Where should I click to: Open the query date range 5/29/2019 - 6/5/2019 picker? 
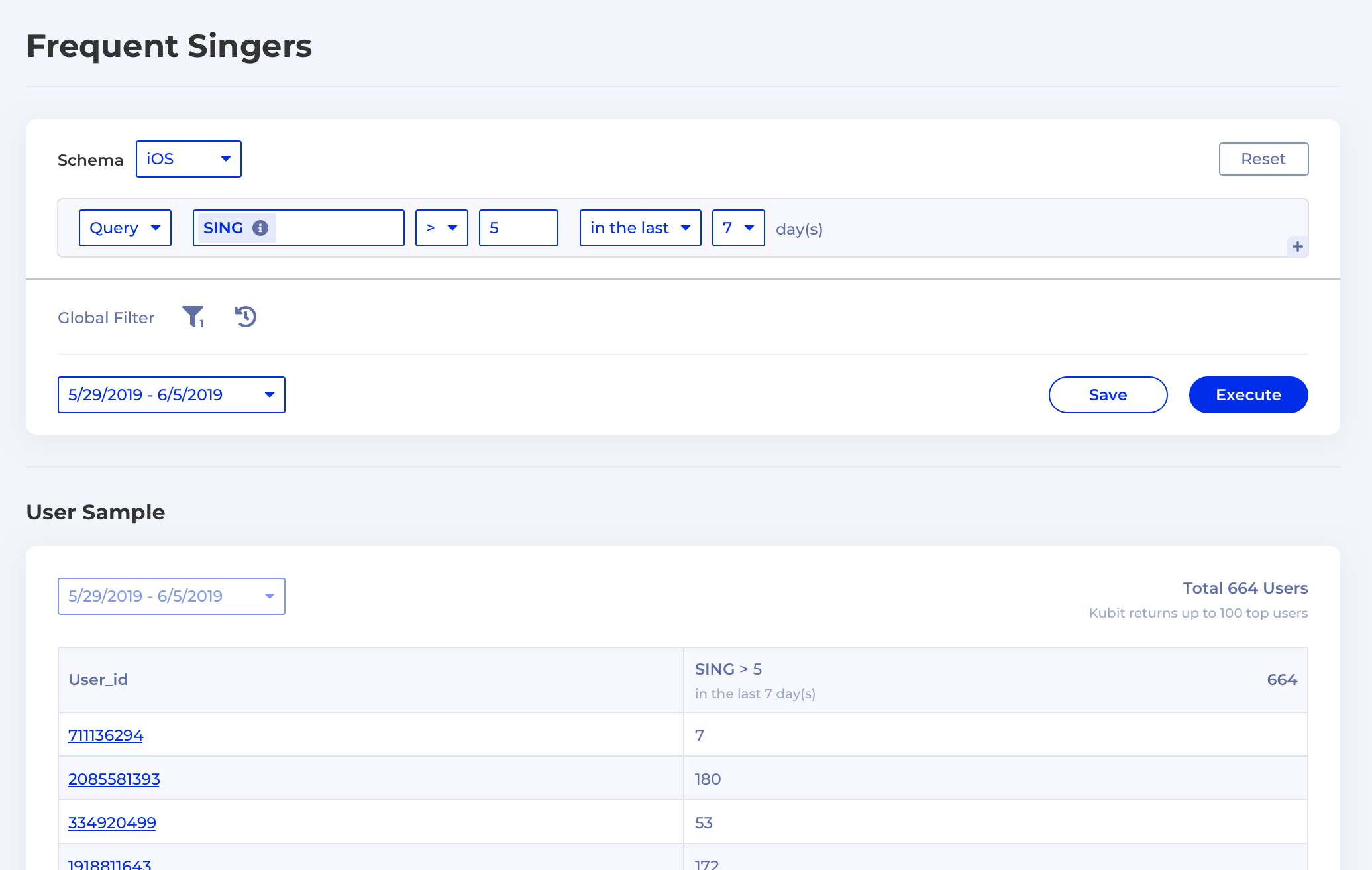[171, 395]
